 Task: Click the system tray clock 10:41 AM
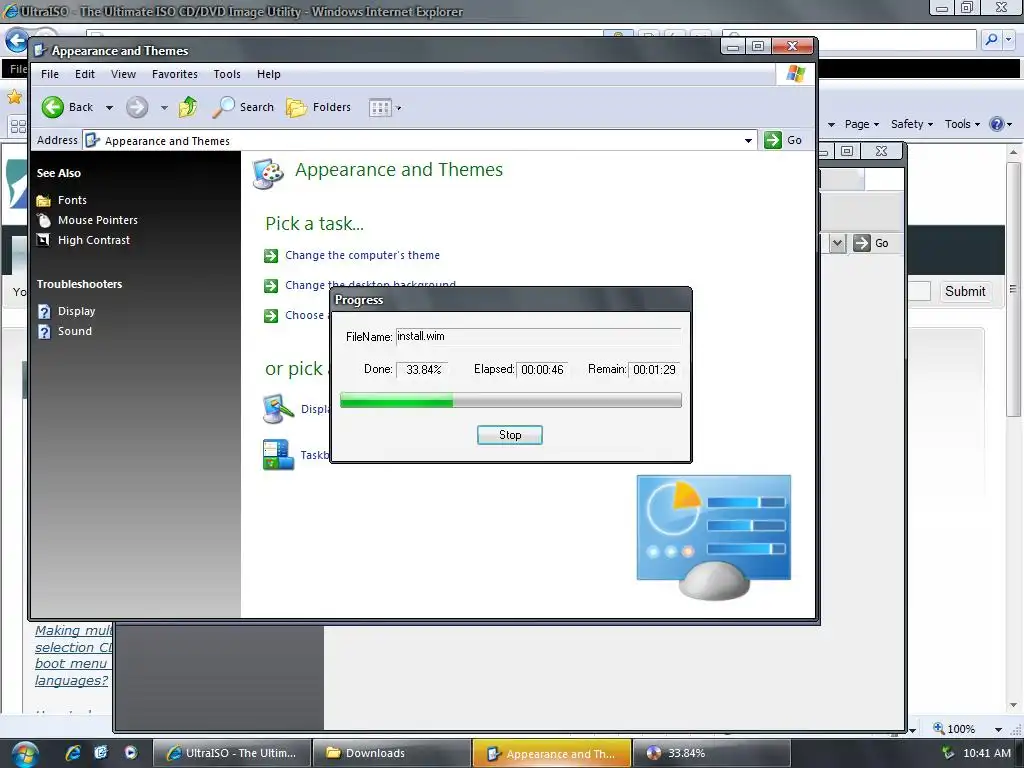tap(987, 753)
